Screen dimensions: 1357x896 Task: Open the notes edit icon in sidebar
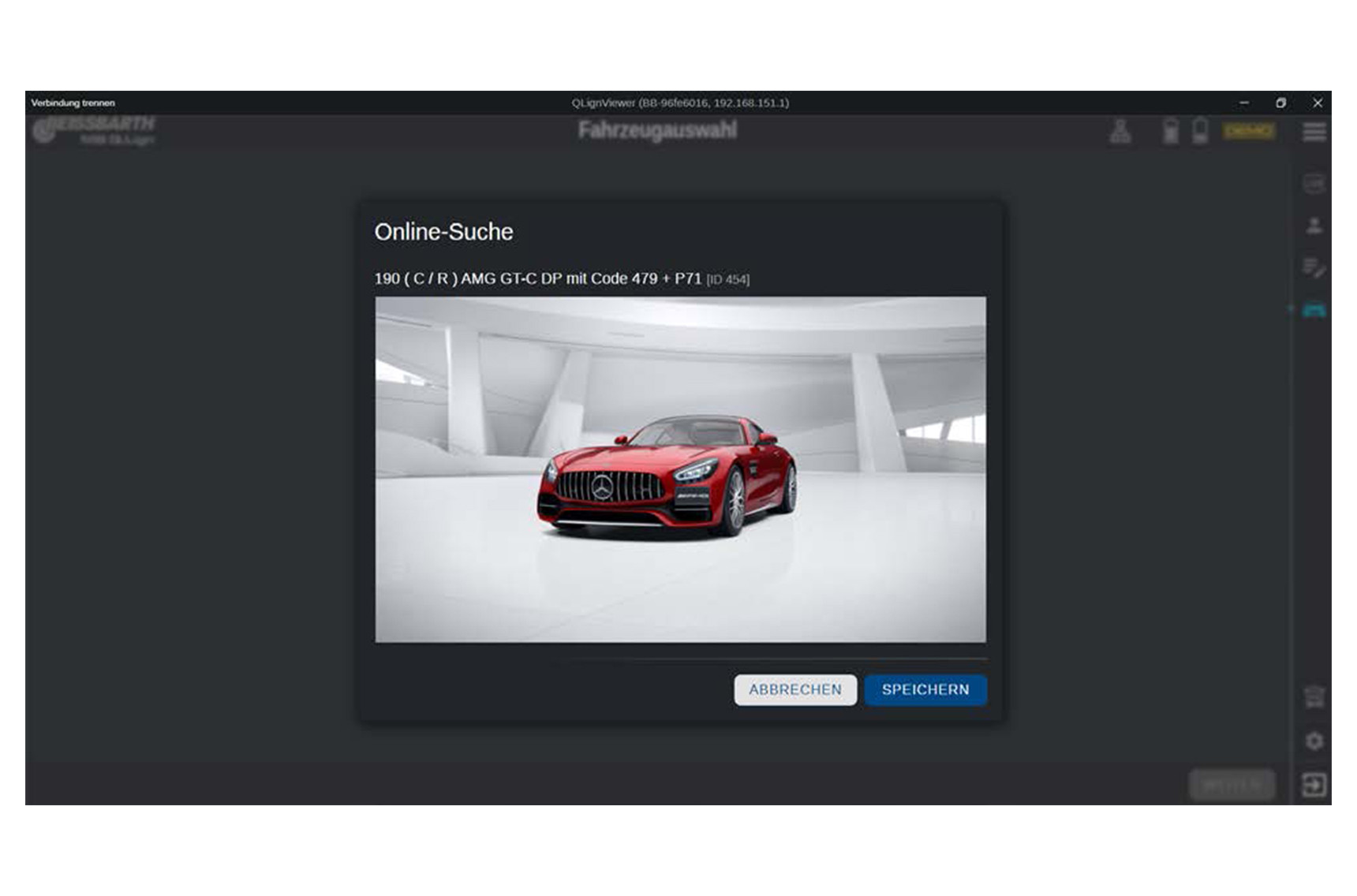coord(1314,268)
